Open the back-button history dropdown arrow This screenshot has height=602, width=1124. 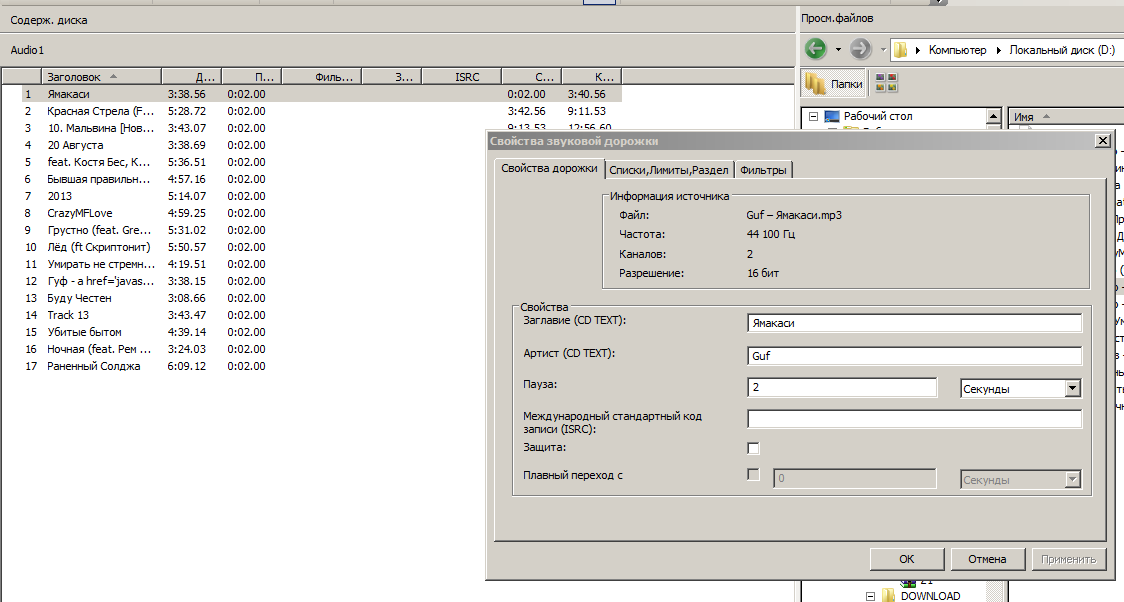pyautogui.click(x=837, y=50)
